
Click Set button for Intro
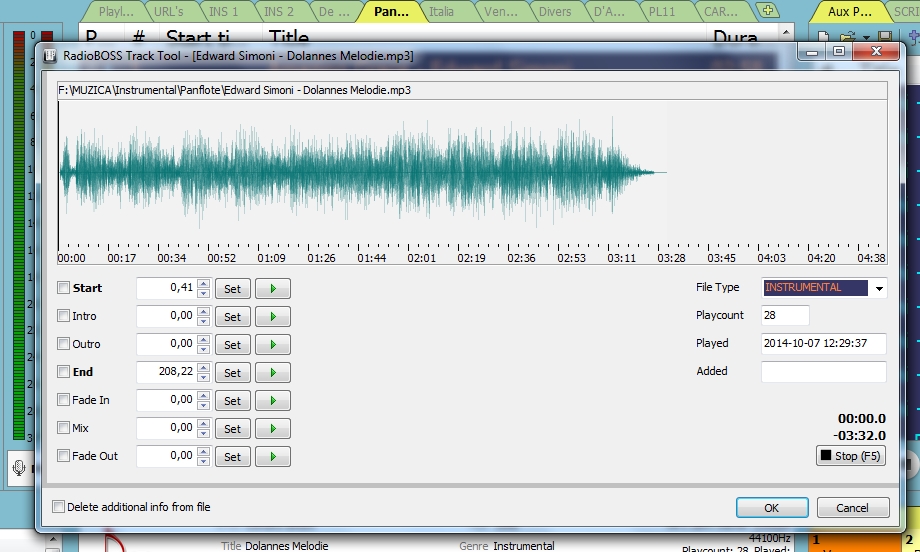point(232,317)
